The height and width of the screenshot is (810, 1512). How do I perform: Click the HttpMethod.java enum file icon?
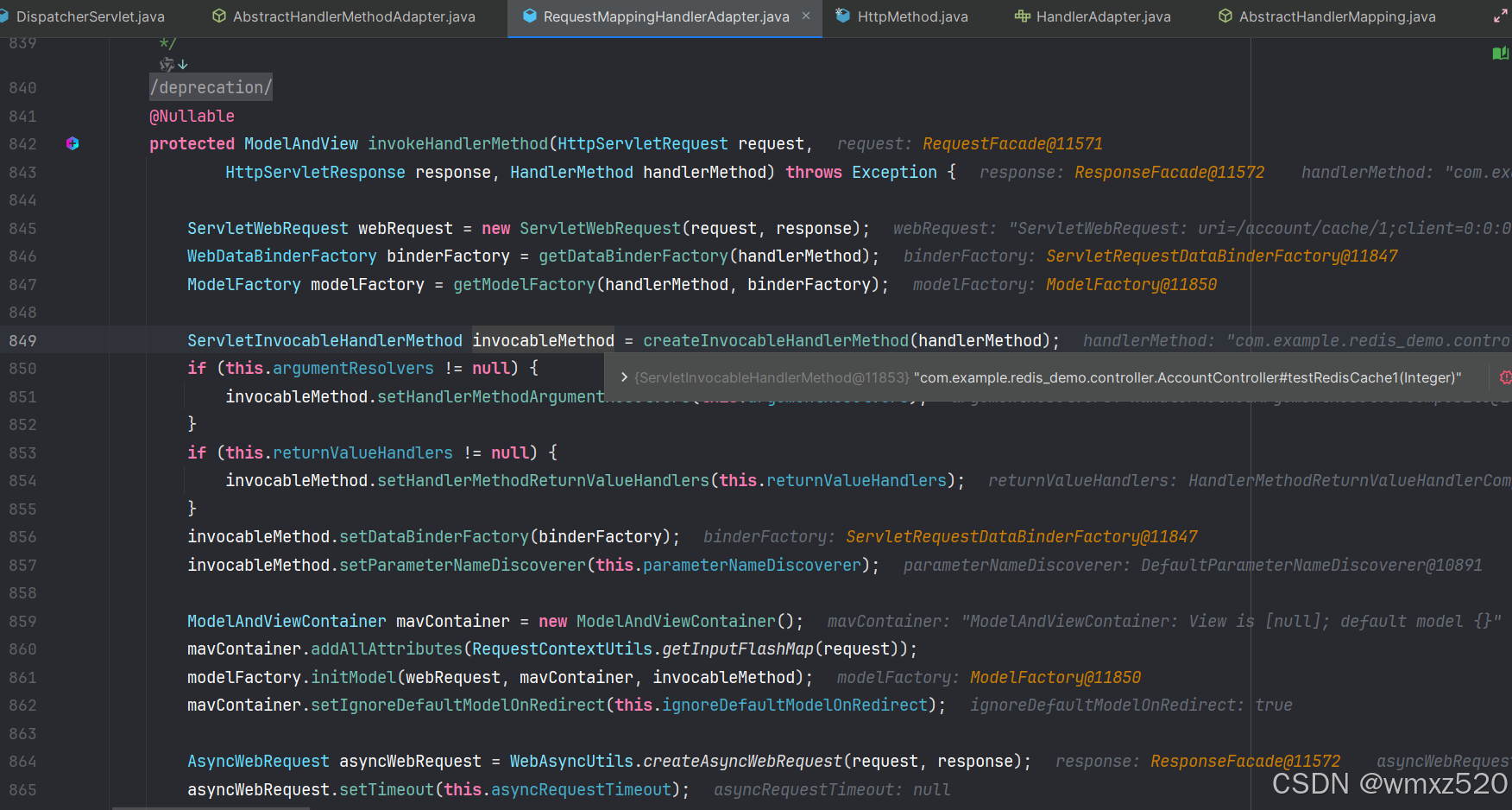pos(843,16)
